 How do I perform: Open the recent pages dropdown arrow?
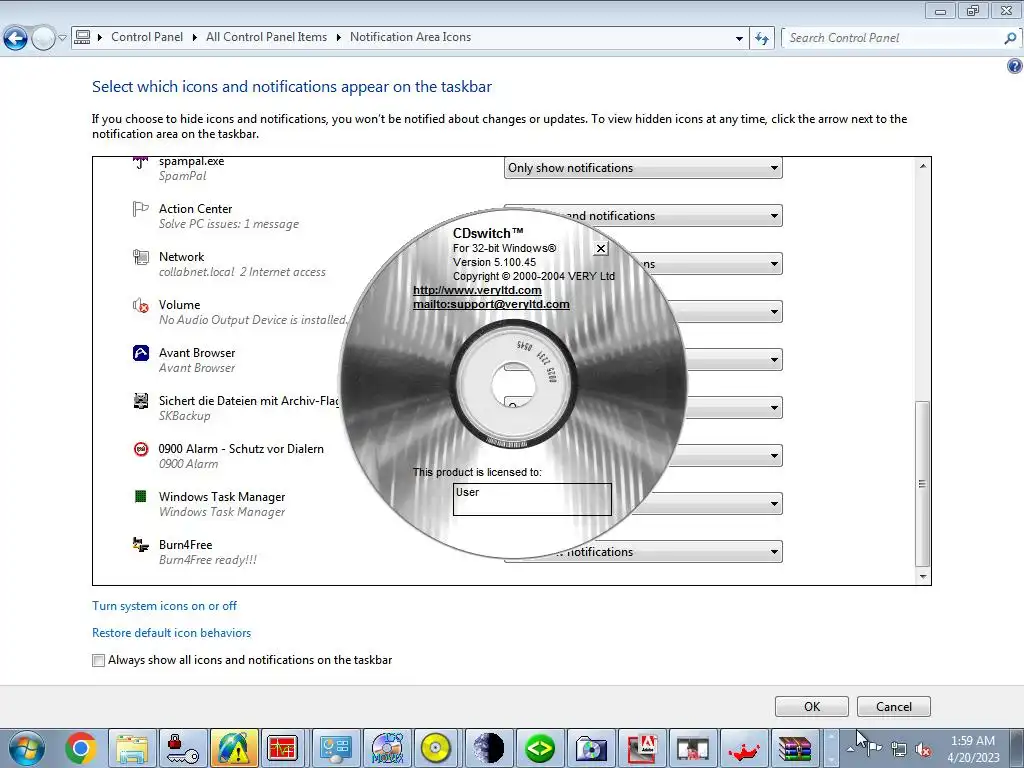pos(63,38)
